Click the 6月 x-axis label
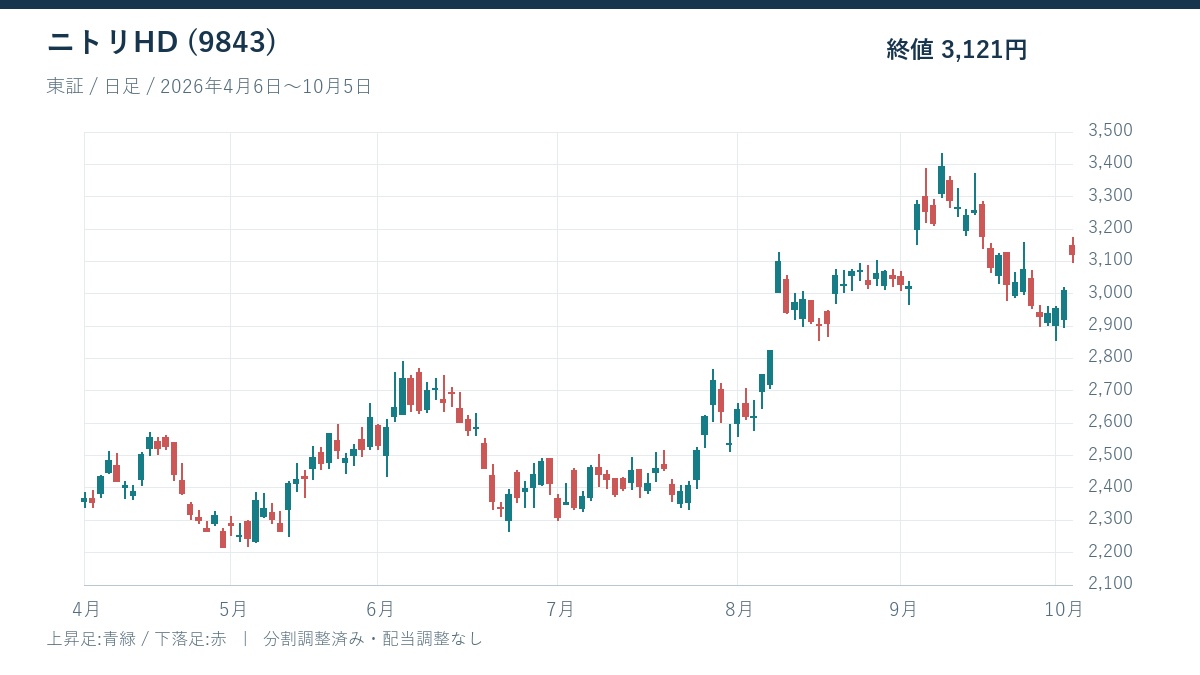1200x675 pixels. [379, 608]
